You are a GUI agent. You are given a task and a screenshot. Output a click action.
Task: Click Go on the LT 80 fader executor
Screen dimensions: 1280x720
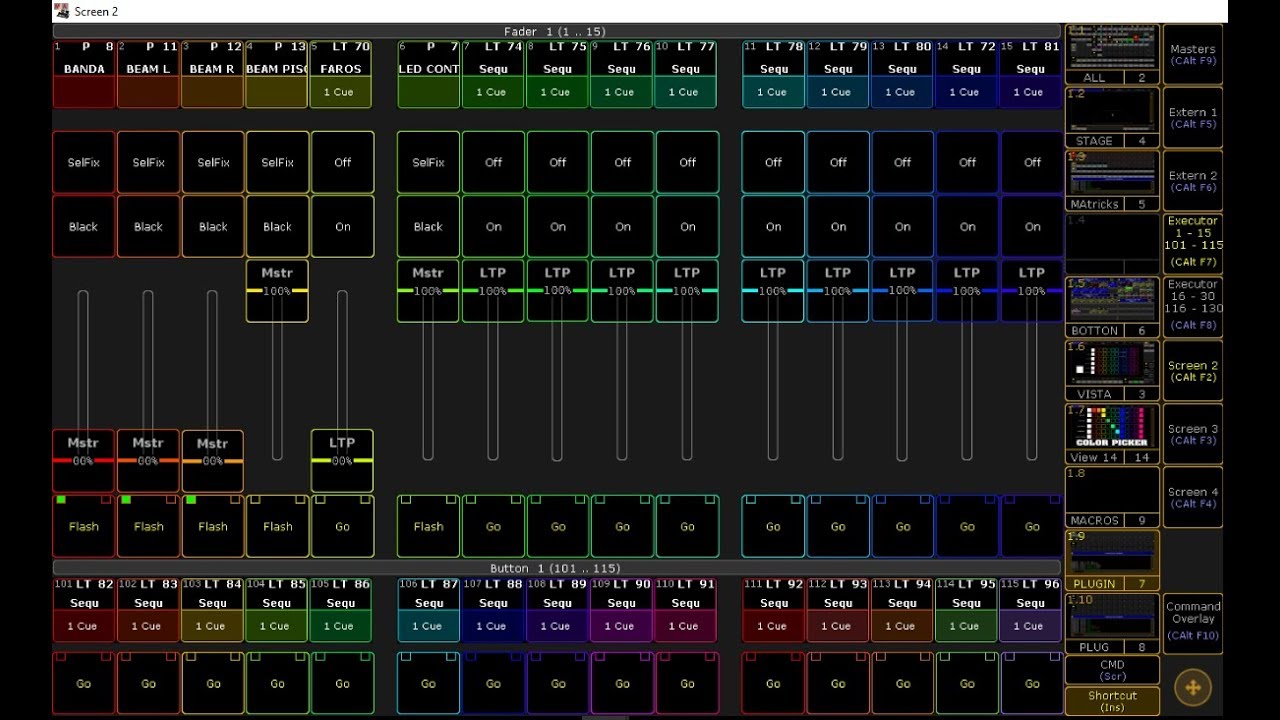click(902, 526)
